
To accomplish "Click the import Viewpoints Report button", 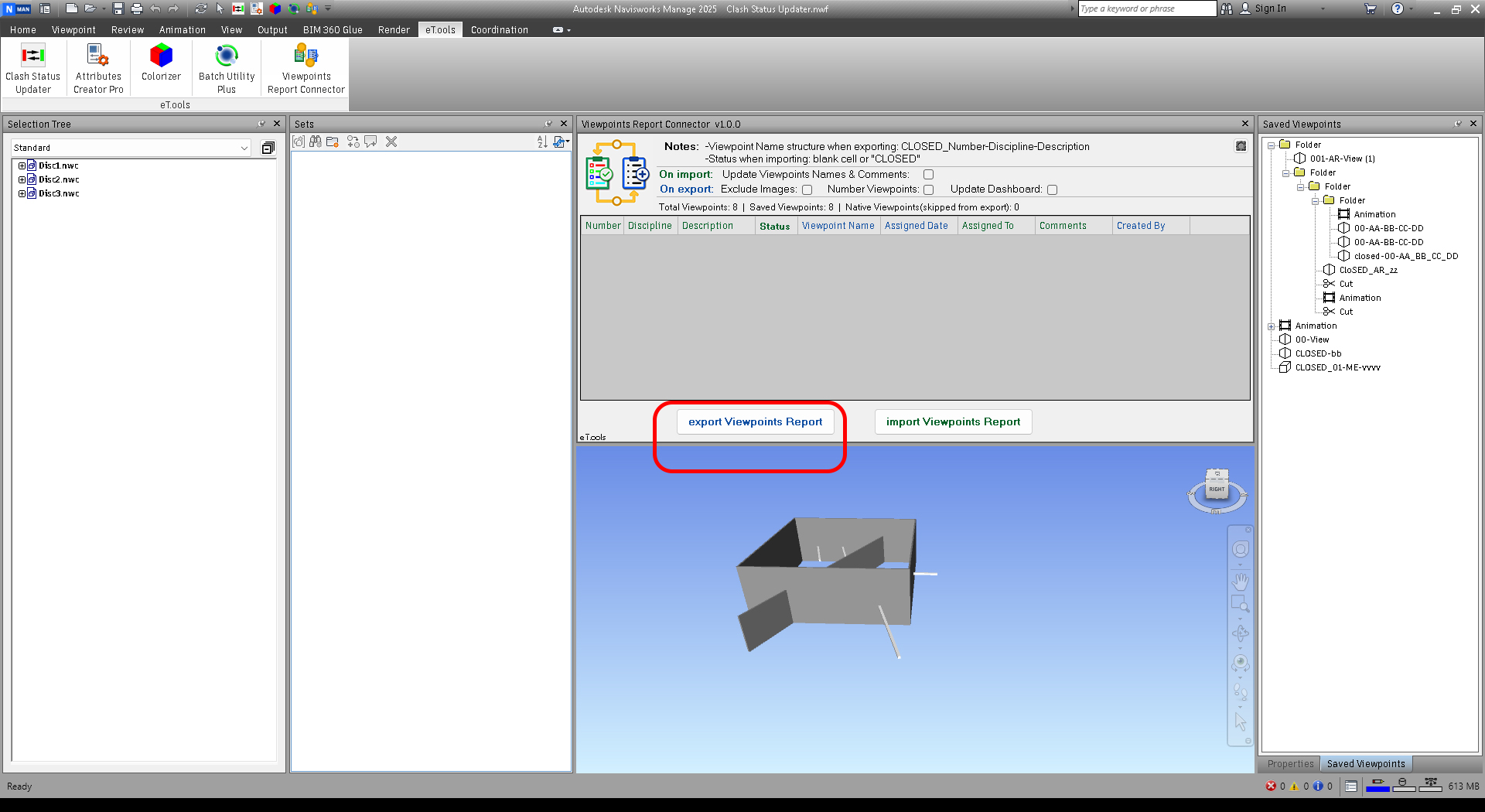I will 953,421.
